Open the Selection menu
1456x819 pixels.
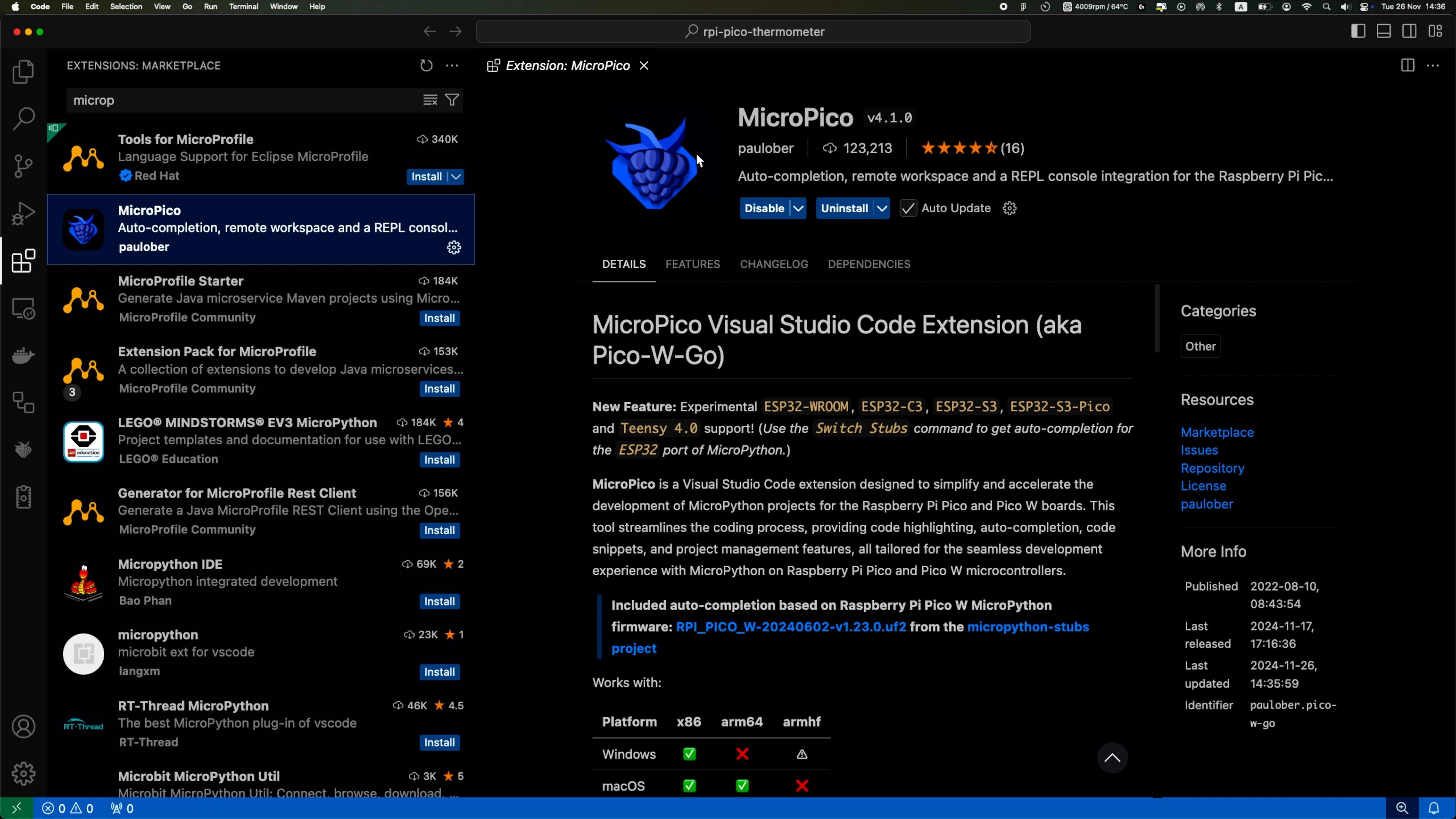(126, 7)
